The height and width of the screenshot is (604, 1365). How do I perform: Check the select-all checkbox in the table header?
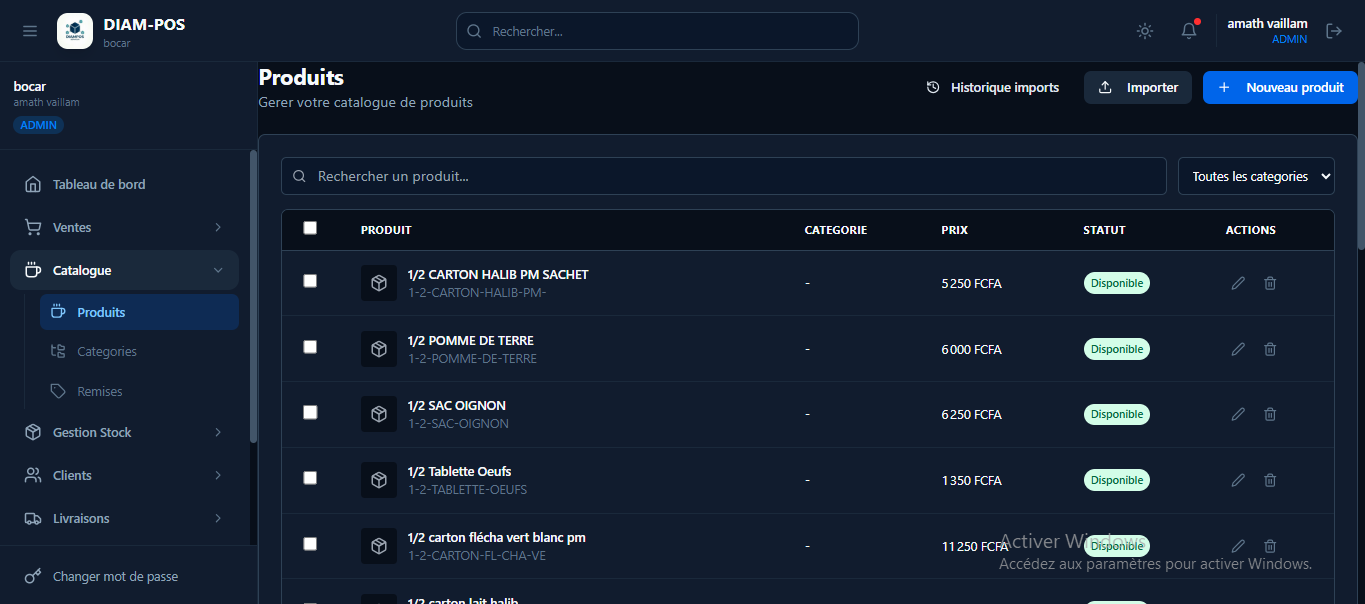310,229
